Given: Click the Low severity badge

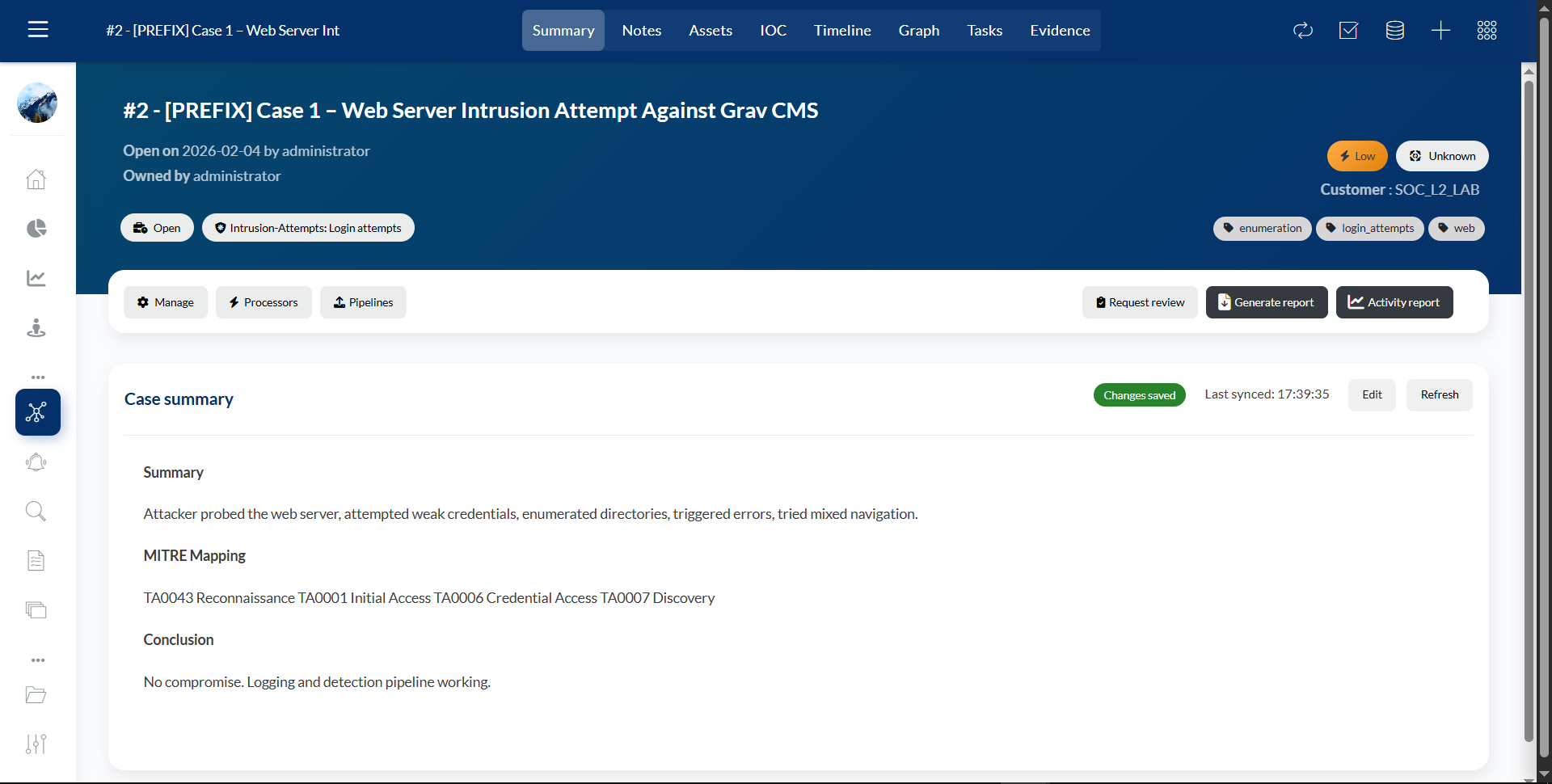Looking at the screenshot, I should [x=1357, y=156].
